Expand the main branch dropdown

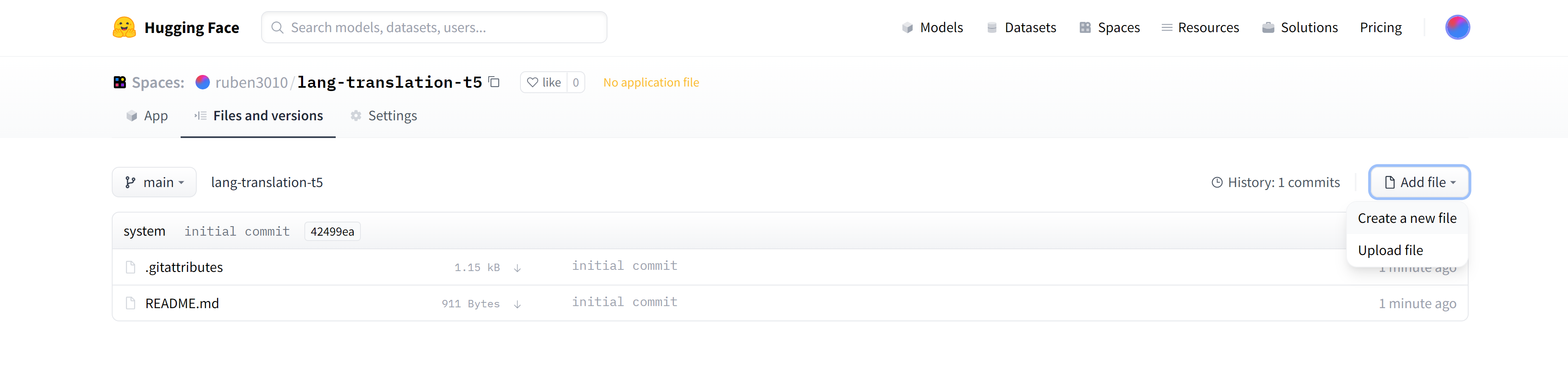coord(154,182)
